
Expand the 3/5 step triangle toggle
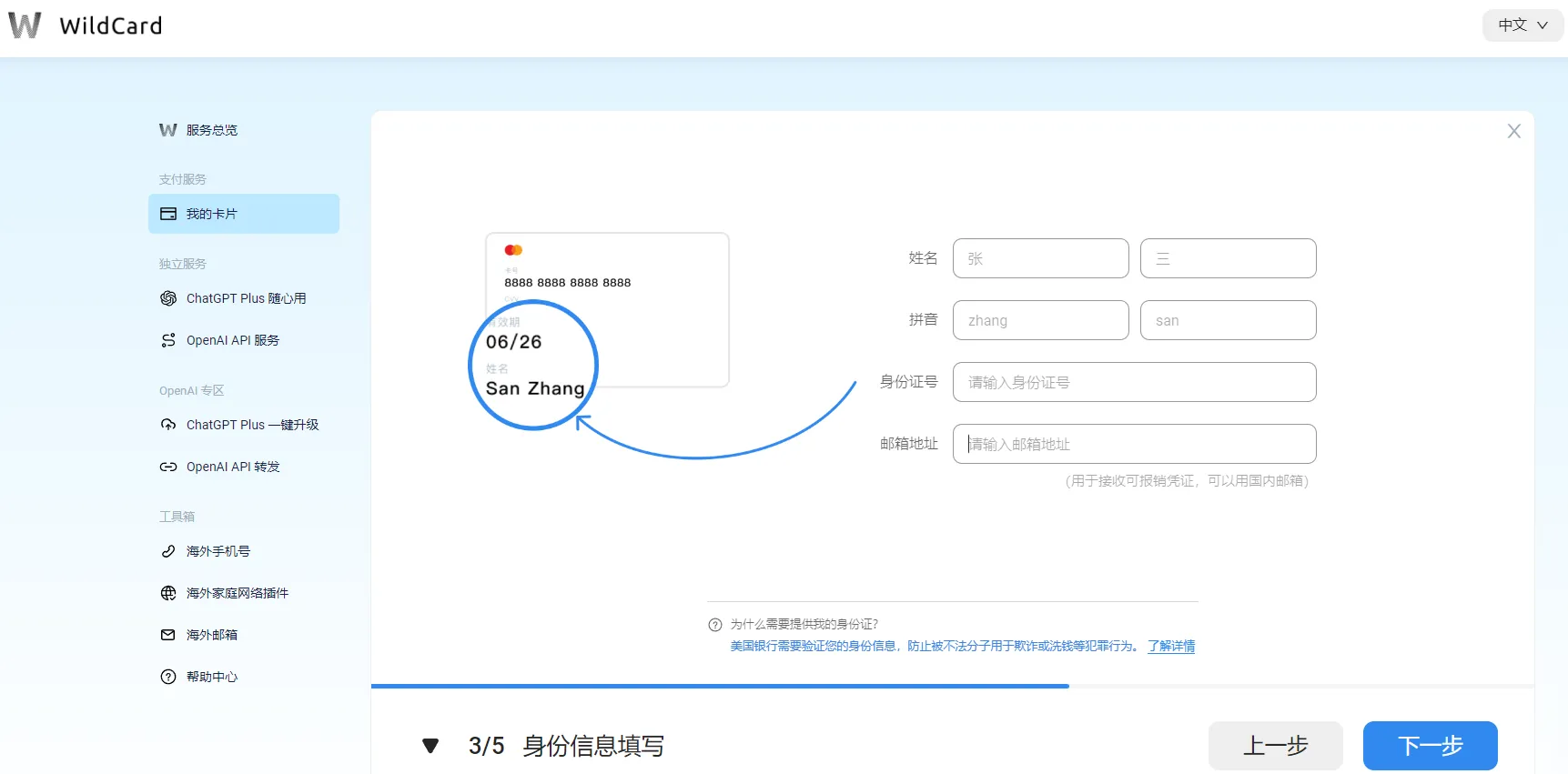coord(430,746)
